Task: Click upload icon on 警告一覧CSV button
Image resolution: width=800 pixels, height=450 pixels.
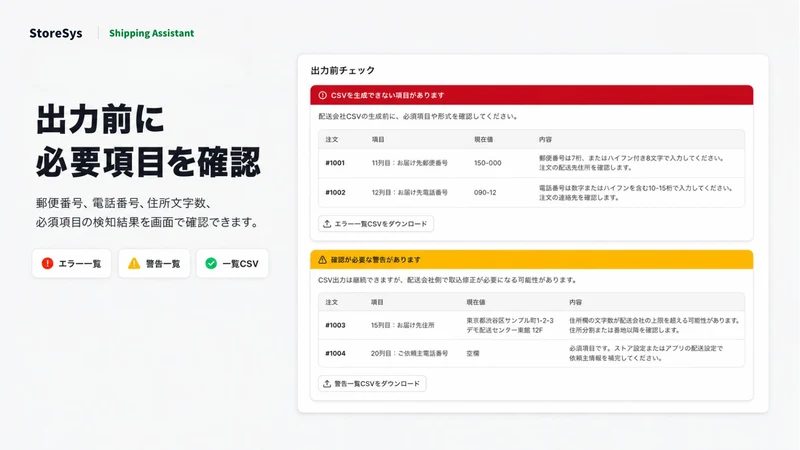Action: 327,384
